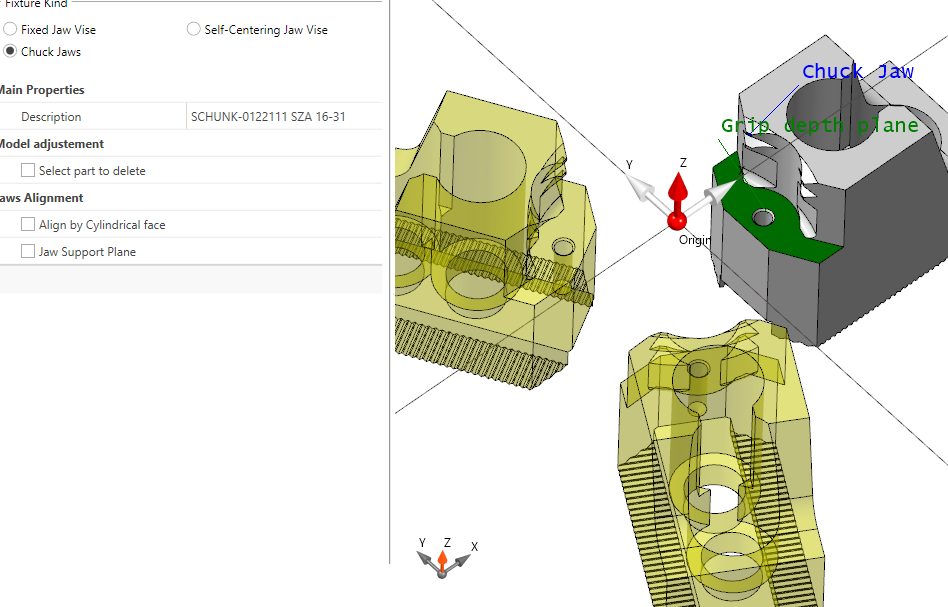The width and height of the screenshot is (948, 607).
Task: Click the white X axis arrow at origin
Action: (715, 190)
